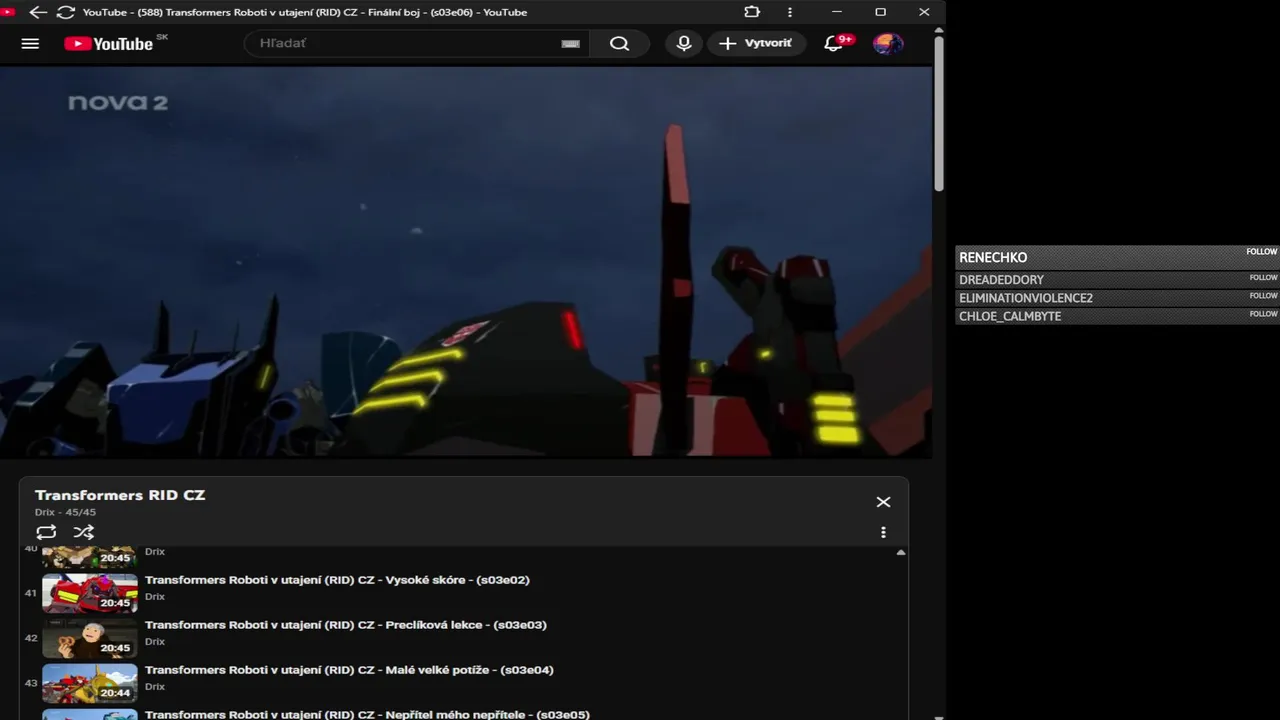Click the page vertical scrollbar thumb

click(939, 113)
